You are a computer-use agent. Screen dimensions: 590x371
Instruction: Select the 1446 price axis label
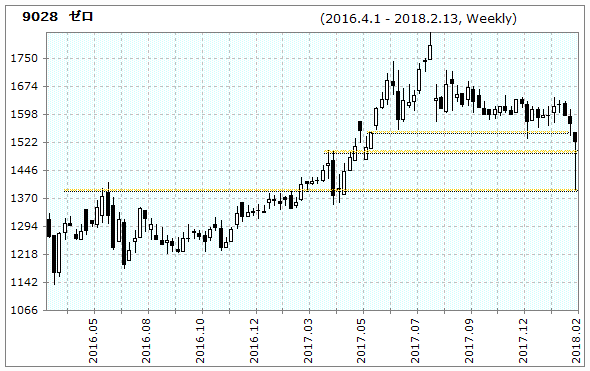pos(24,170)
